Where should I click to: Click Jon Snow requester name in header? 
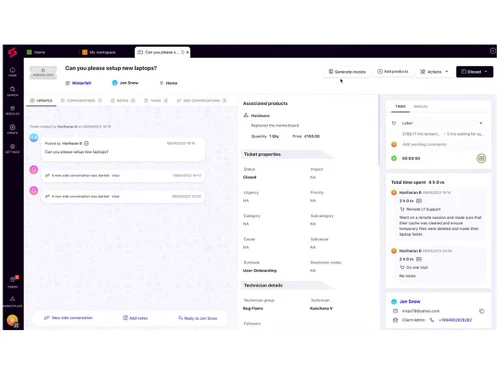(x=129, y=83)
